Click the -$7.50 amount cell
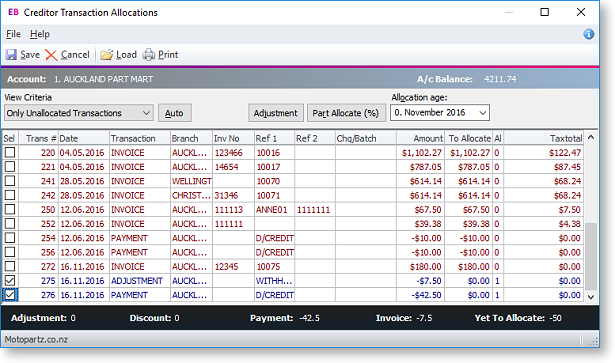This screenshot has width=615, height=363. coord(420,281)
